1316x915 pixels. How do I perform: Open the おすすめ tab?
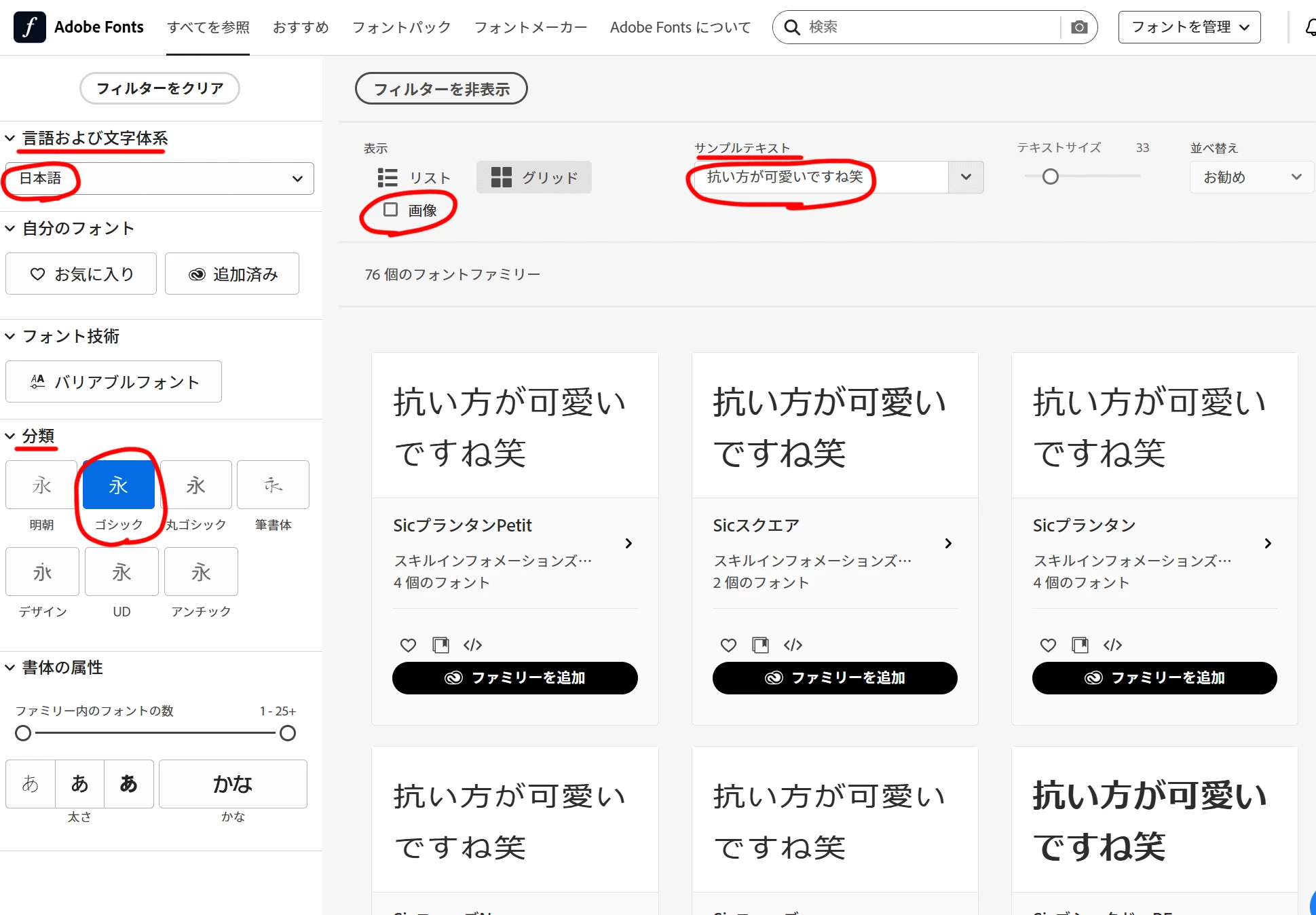coord(301,27)
